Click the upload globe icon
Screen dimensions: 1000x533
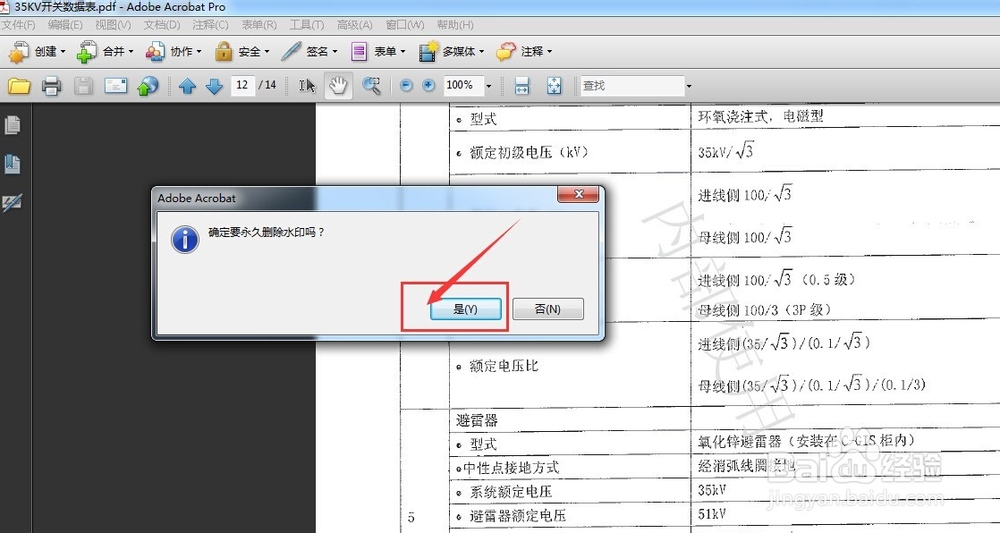[x=148, y=85]
